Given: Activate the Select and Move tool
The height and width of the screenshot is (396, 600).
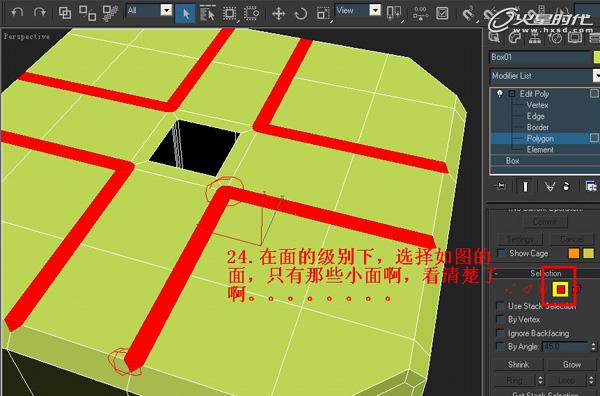Looking at the screenshot, I should click(279, 14).
